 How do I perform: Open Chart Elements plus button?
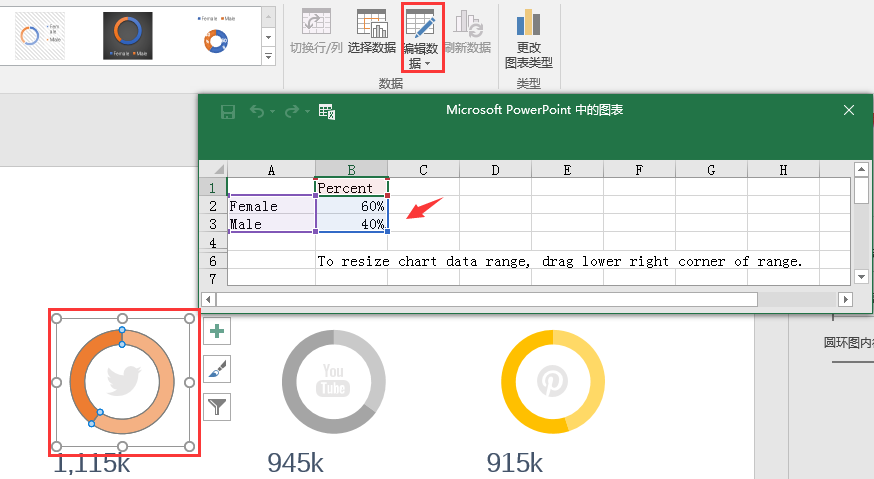coord(217,331)
